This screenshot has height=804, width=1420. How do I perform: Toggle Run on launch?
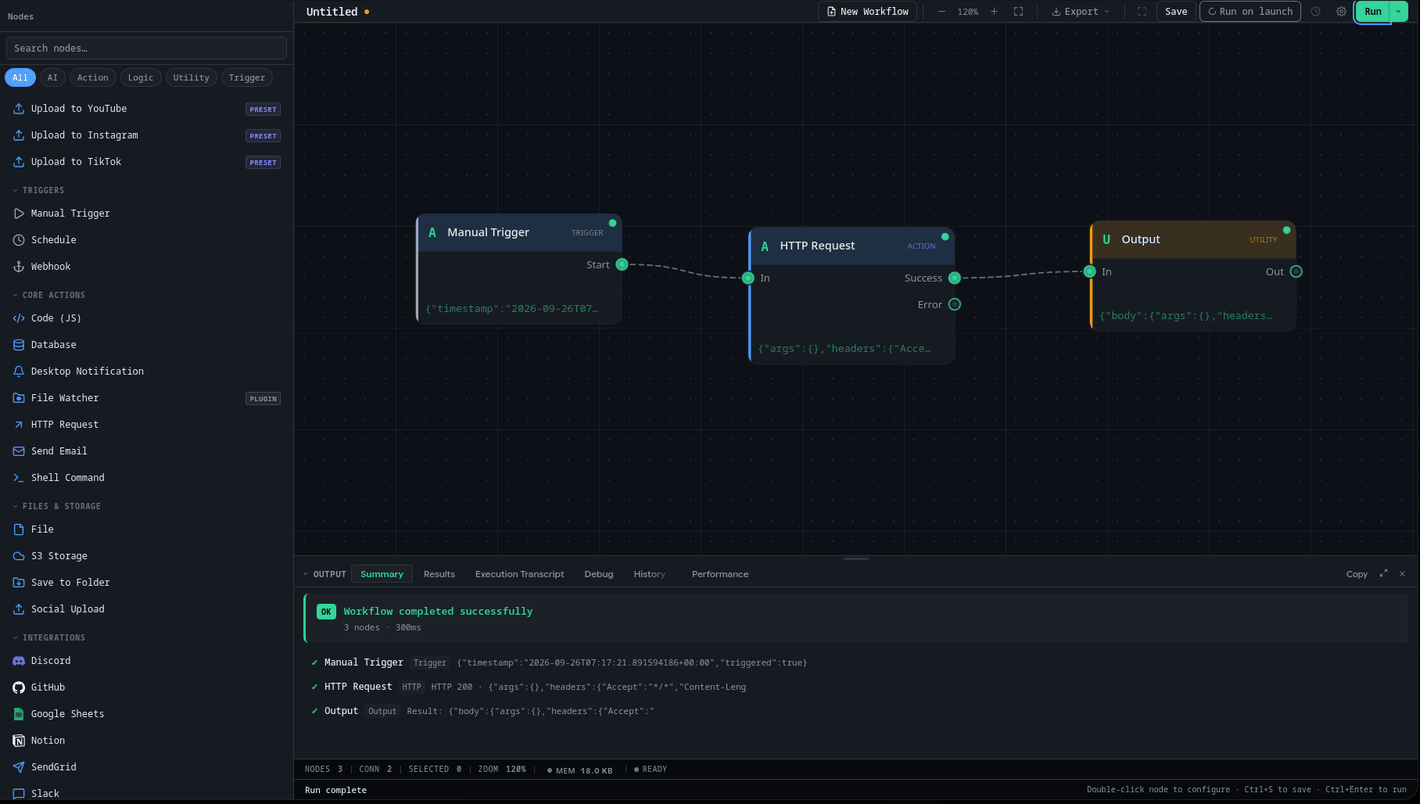1250,12
